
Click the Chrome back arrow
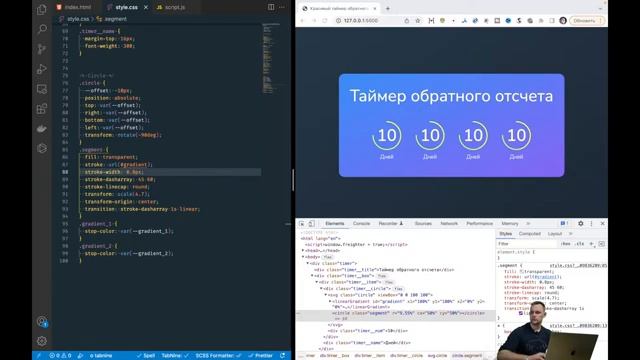coord(302,20)
